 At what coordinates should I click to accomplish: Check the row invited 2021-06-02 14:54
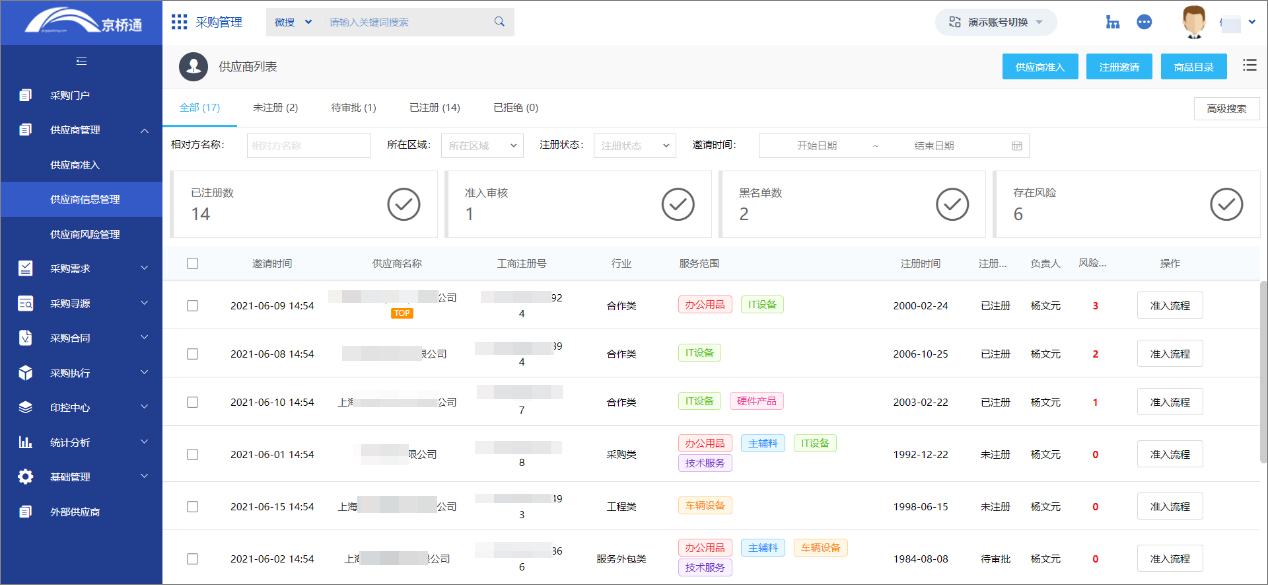(193, 558)
